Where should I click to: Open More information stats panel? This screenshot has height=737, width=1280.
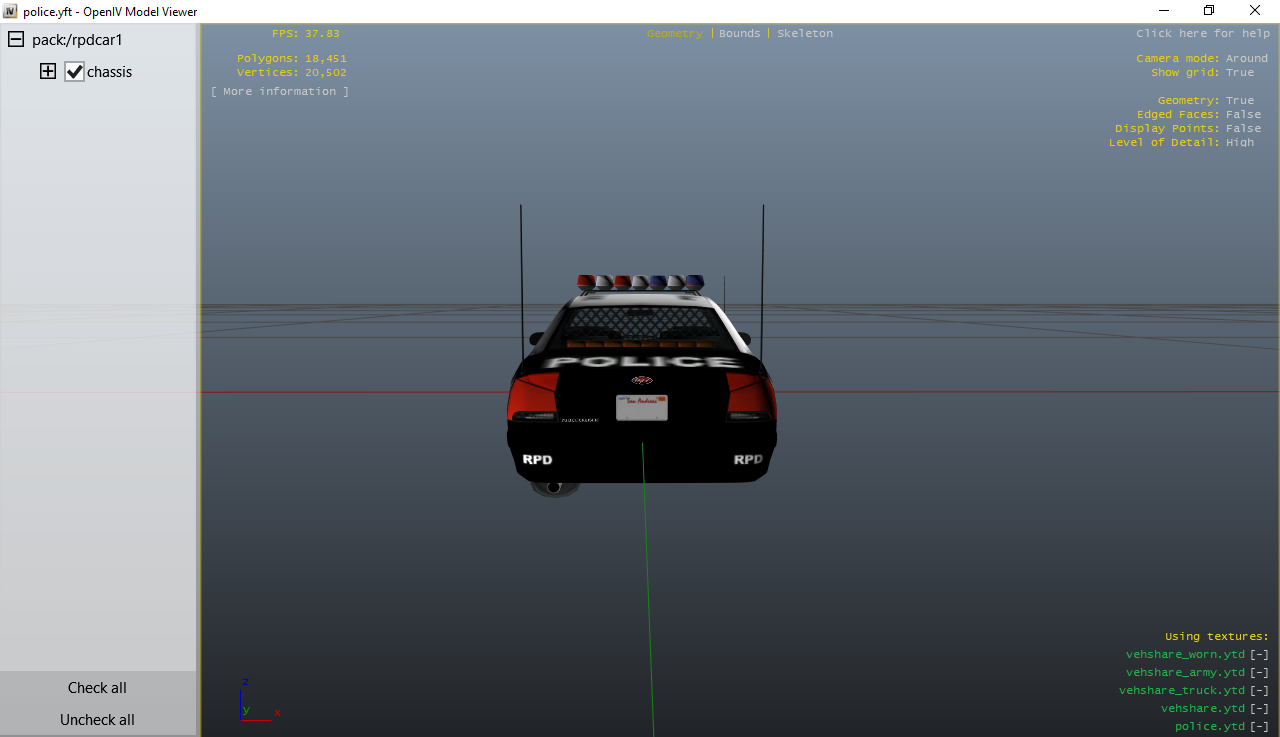pos(280,92)
